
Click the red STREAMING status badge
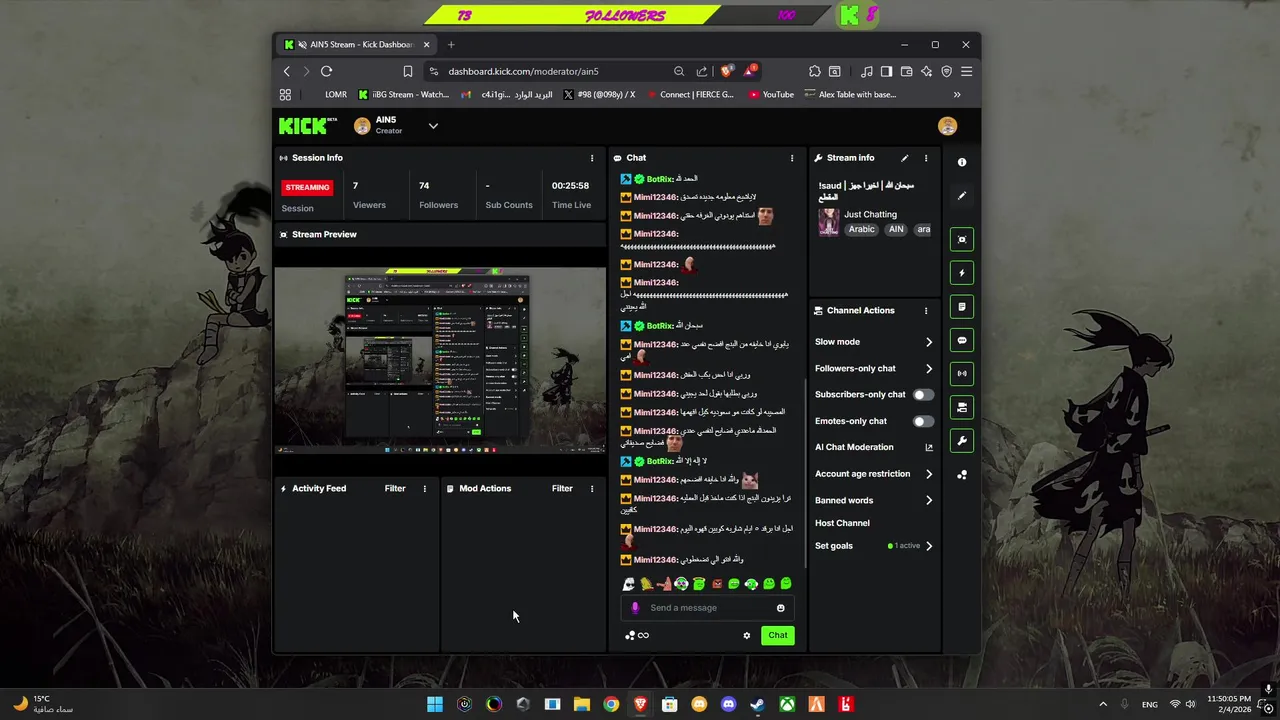tap(307, 187)
